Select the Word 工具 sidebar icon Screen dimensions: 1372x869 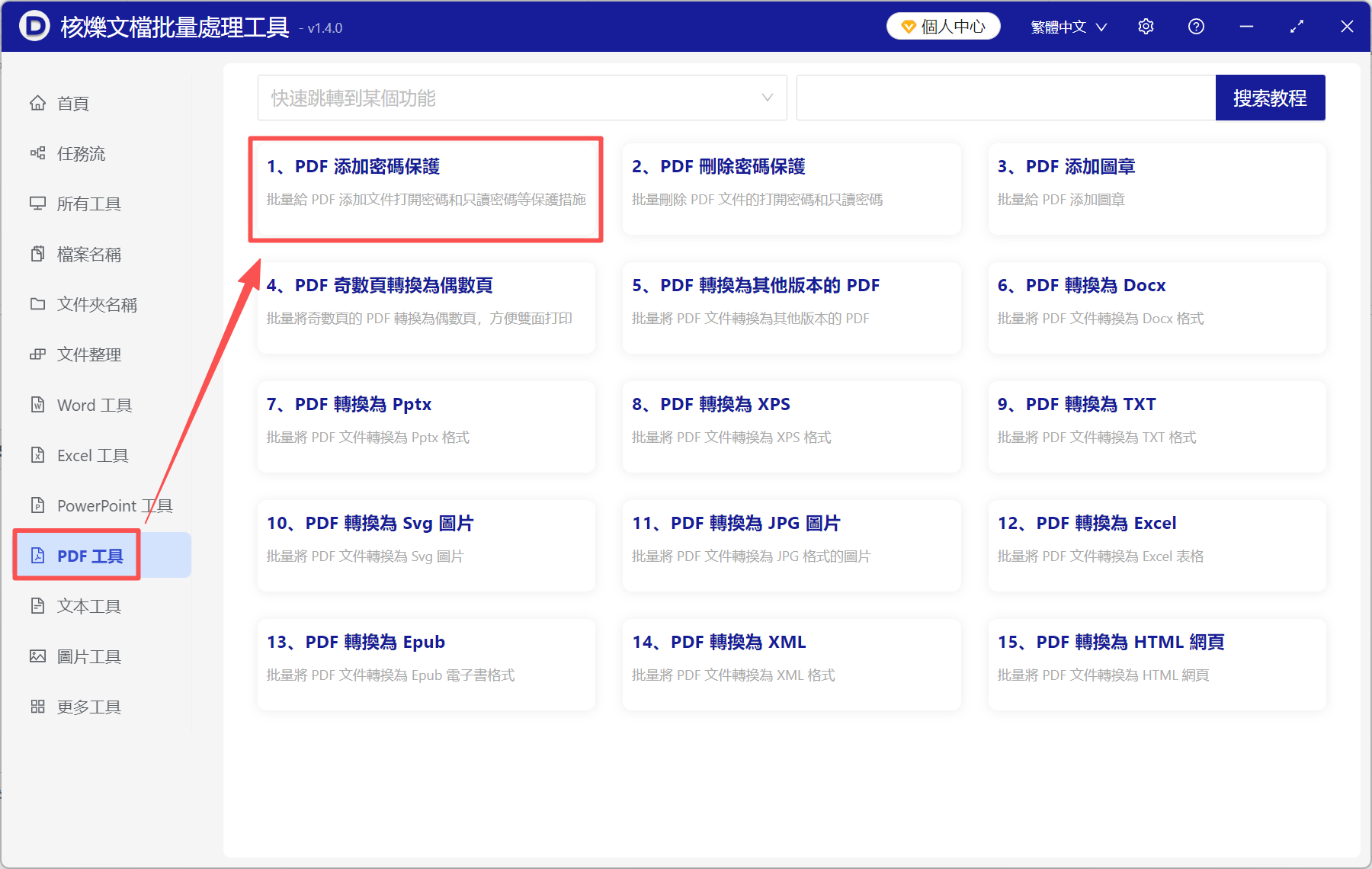(37, 405)
